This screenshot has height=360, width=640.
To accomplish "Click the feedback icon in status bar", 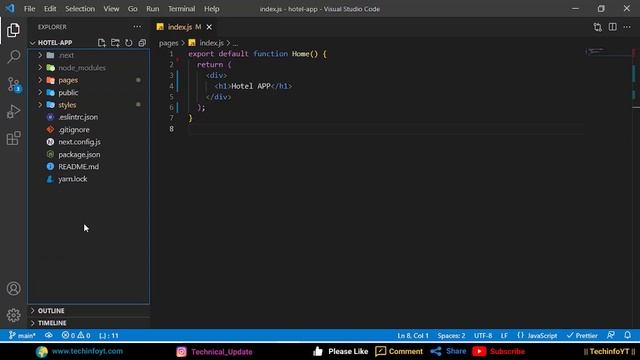I will tap(611, 336).
